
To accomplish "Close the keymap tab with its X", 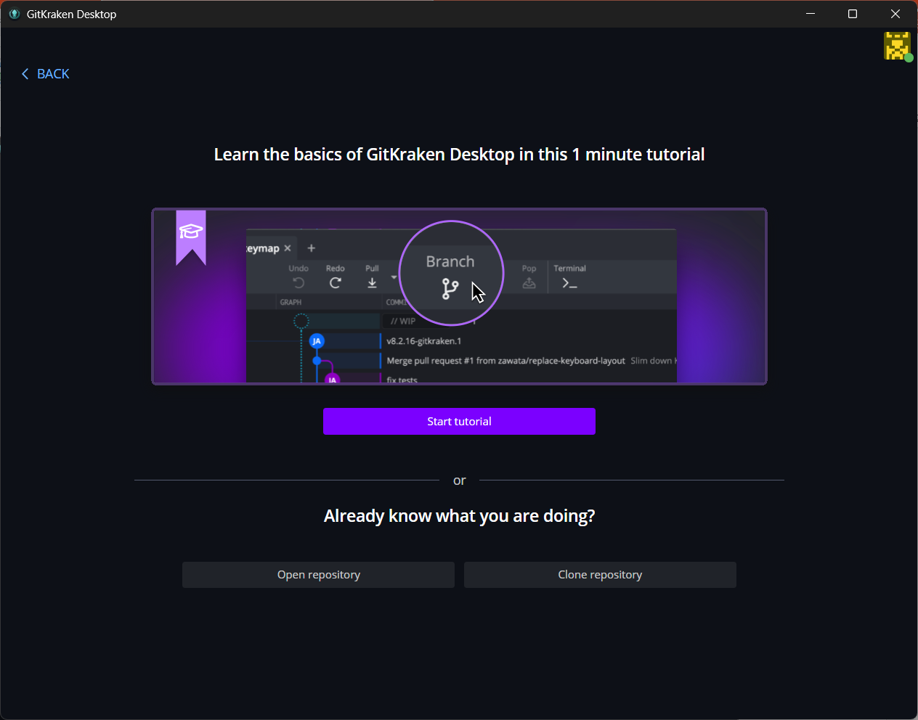I will click(x=288, y=248).
